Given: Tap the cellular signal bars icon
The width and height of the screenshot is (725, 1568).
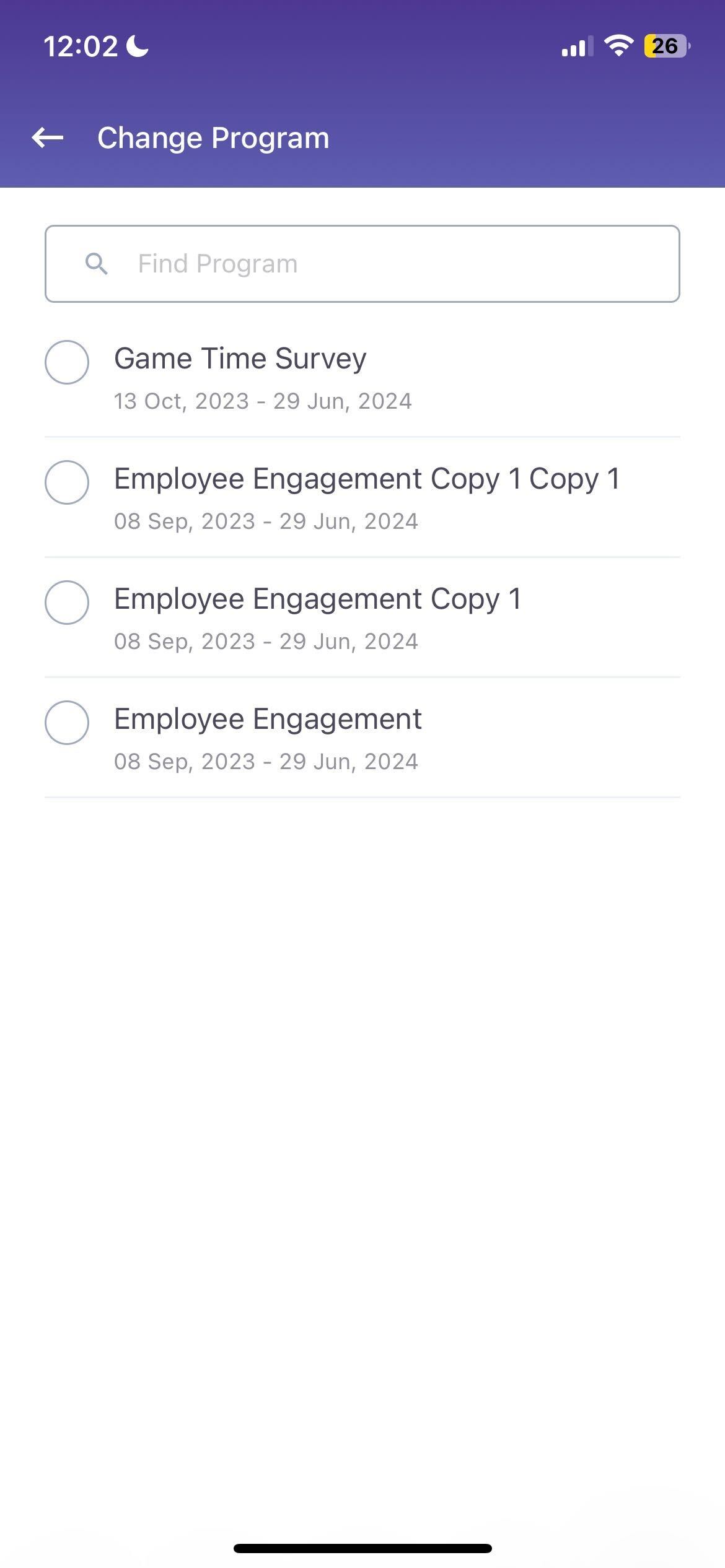Looking at the screenshot, I should [576, 46].
